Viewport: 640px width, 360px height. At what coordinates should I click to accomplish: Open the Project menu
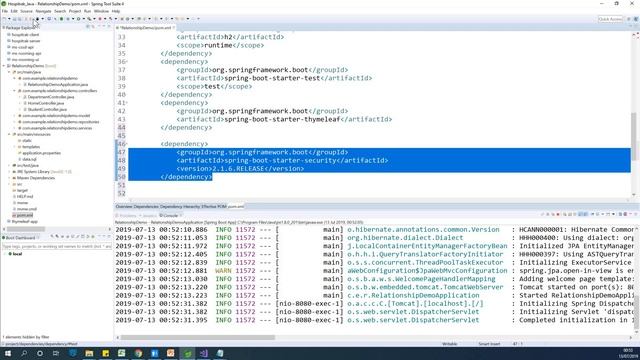[75, 11]
